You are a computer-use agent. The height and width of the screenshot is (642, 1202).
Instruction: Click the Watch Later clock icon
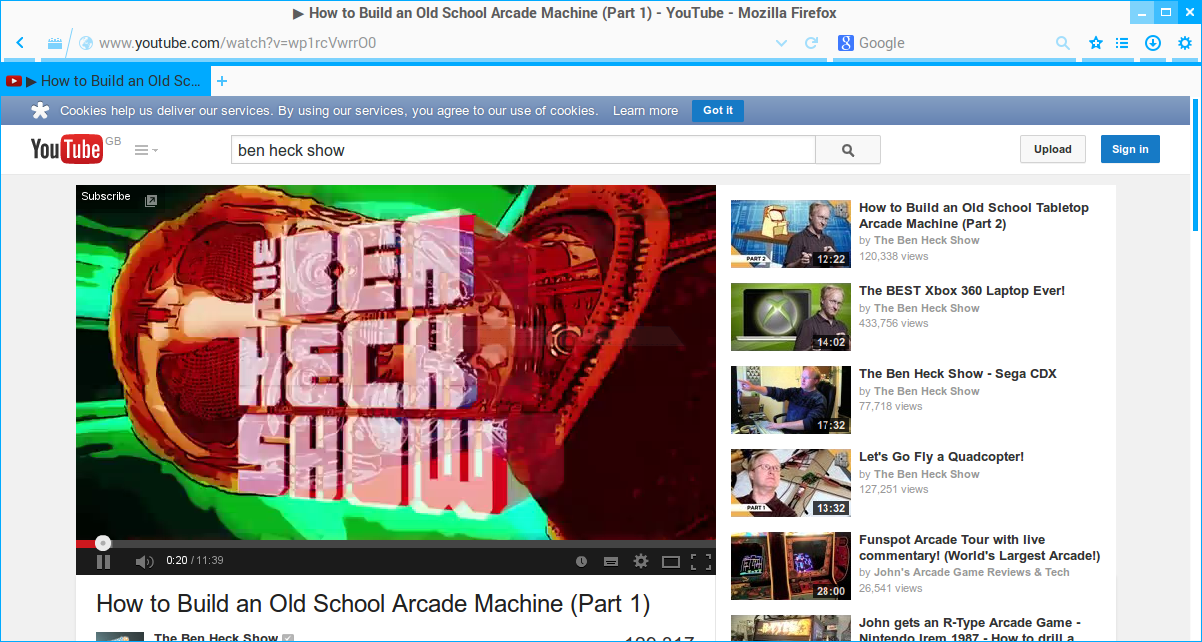[581, 561]
